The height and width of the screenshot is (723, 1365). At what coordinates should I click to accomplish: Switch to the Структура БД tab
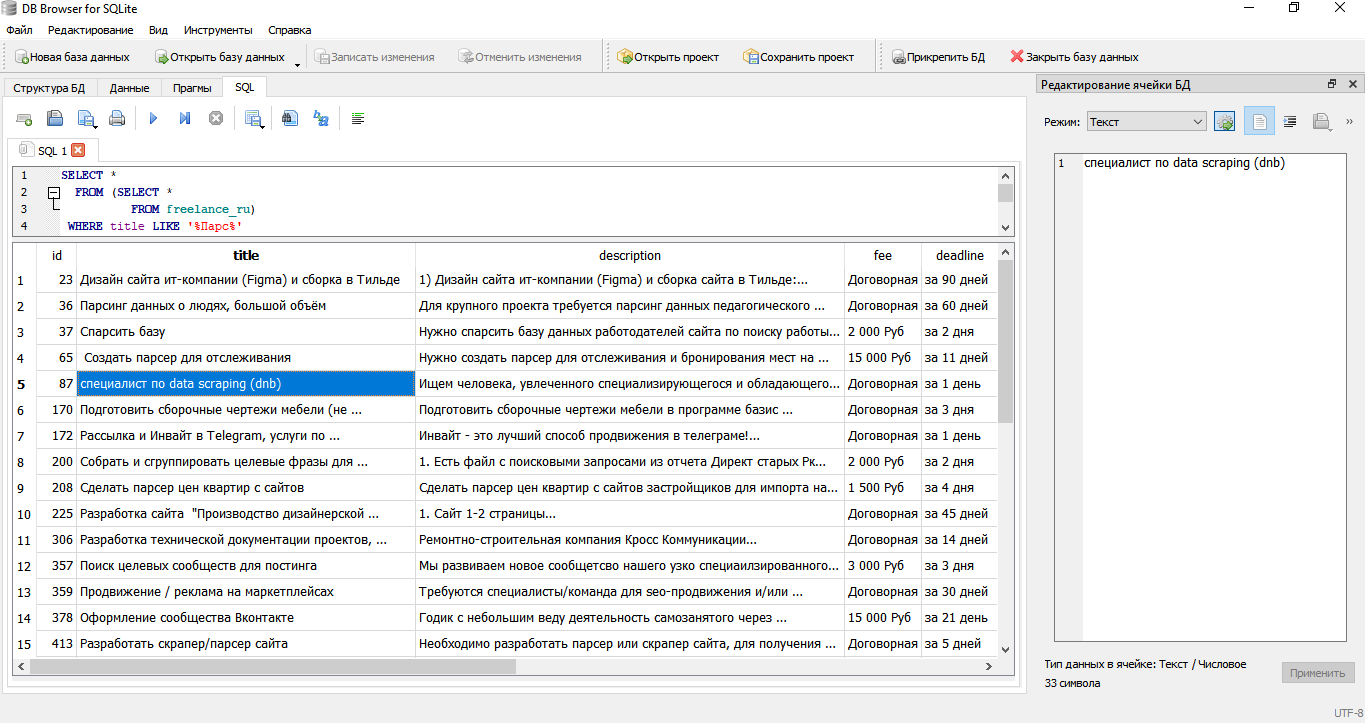(51, 87)
